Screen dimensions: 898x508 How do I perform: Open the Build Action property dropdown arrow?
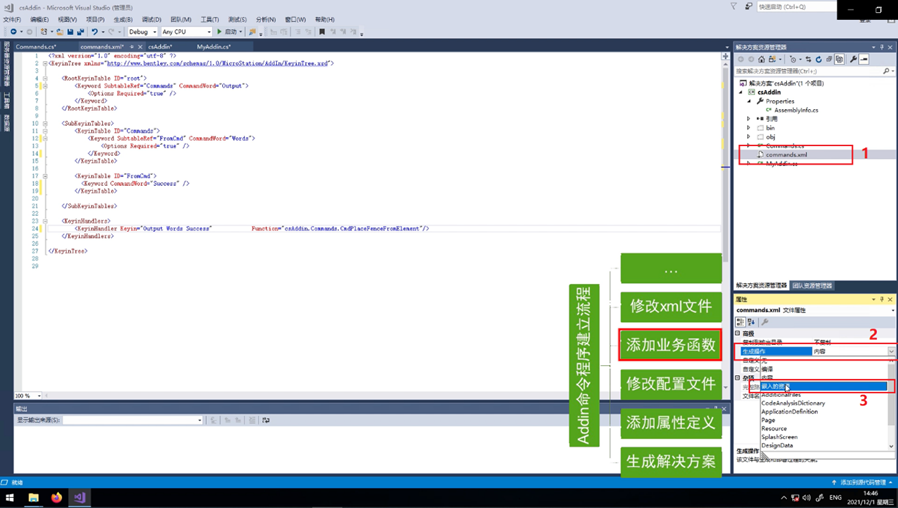point(891,351)
